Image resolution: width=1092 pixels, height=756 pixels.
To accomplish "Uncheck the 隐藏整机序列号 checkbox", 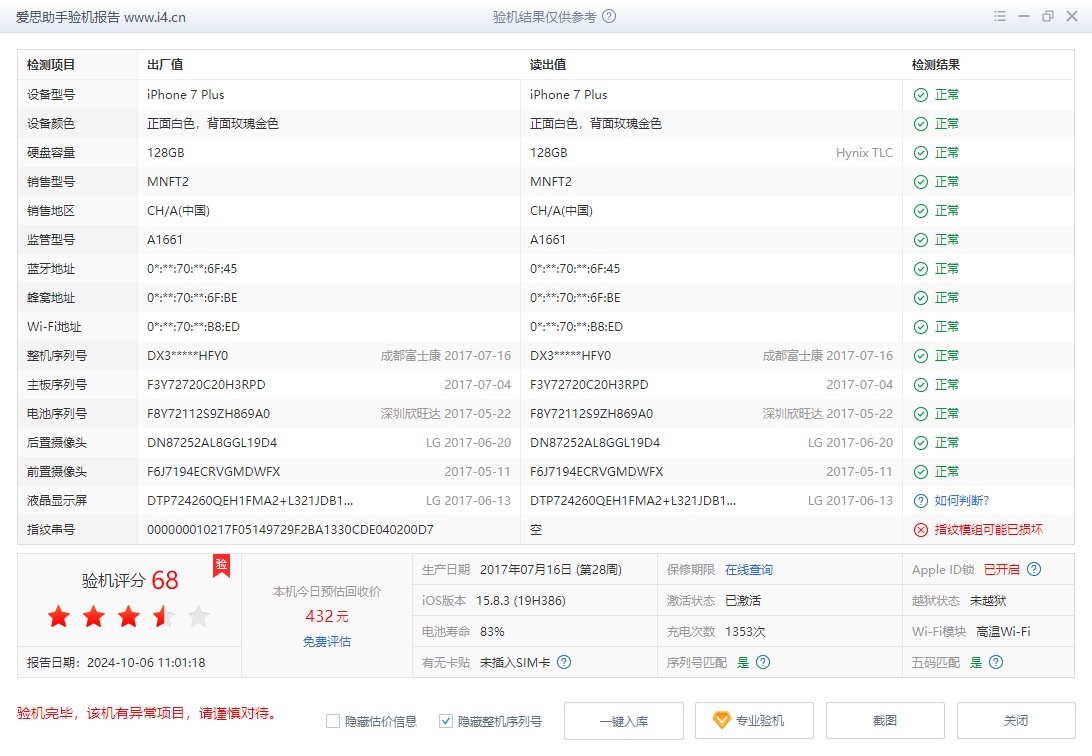I will pyautogui.click(x=446, y=721).
